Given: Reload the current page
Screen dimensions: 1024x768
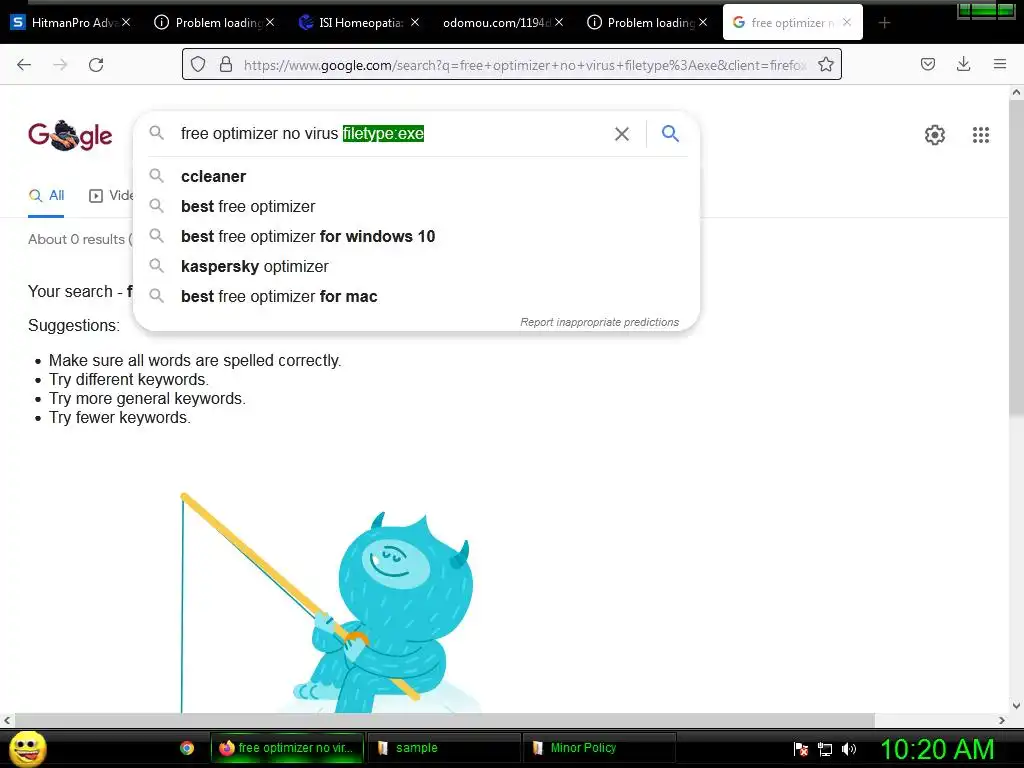Looking at the screenshot, I should [96, 65].
